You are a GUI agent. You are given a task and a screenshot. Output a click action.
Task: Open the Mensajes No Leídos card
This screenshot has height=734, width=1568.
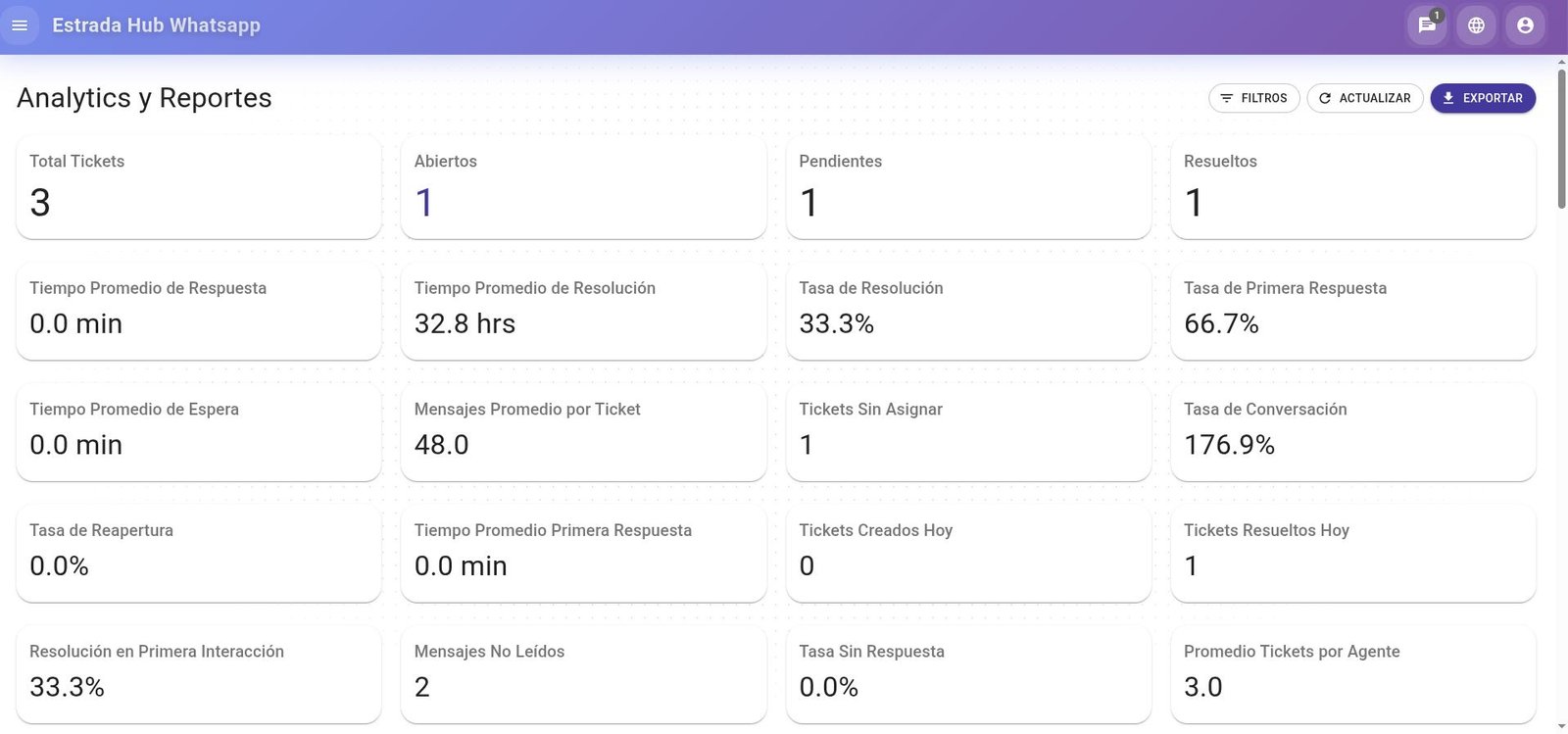tap(583, 673)
